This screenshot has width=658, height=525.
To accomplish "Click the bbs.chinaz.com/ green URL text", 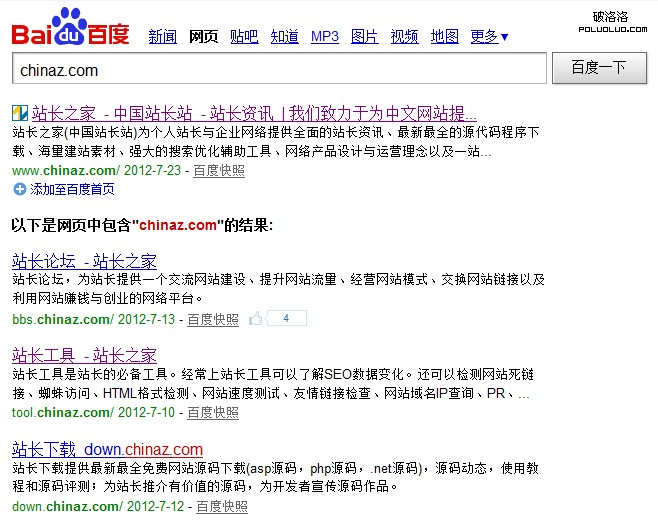I will point(63,319).
